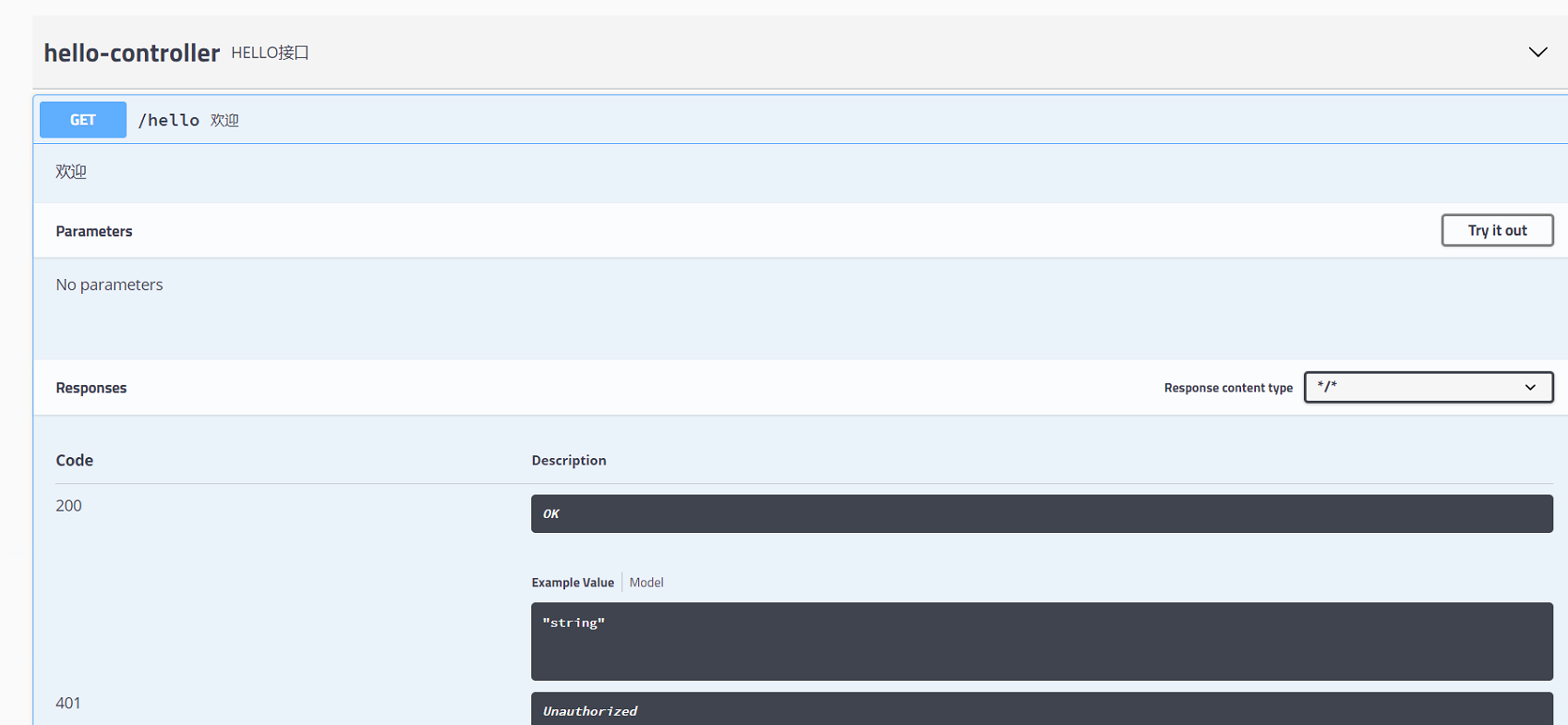
Task: Click the hello-controller heading
Action: point(132,53)
